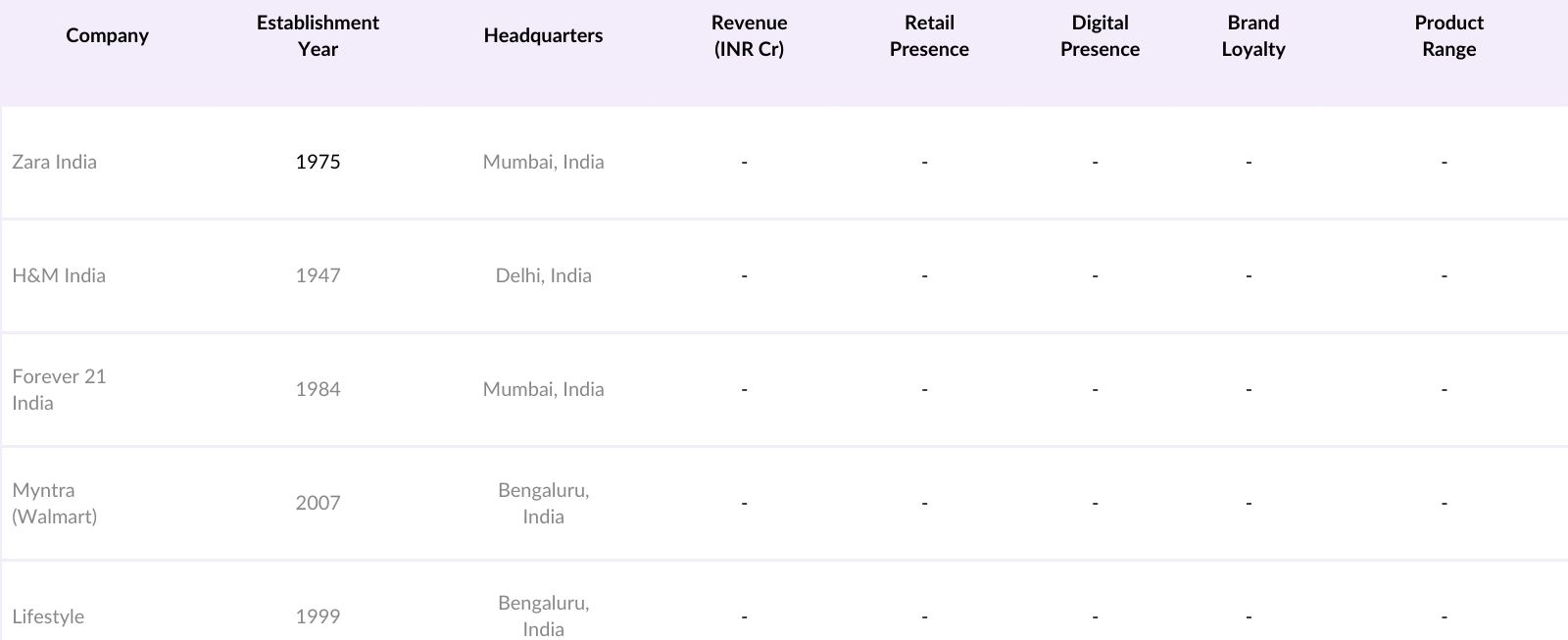Select the Delhi, India headquarters cell
1568x640 pixels.
[543, 275]
